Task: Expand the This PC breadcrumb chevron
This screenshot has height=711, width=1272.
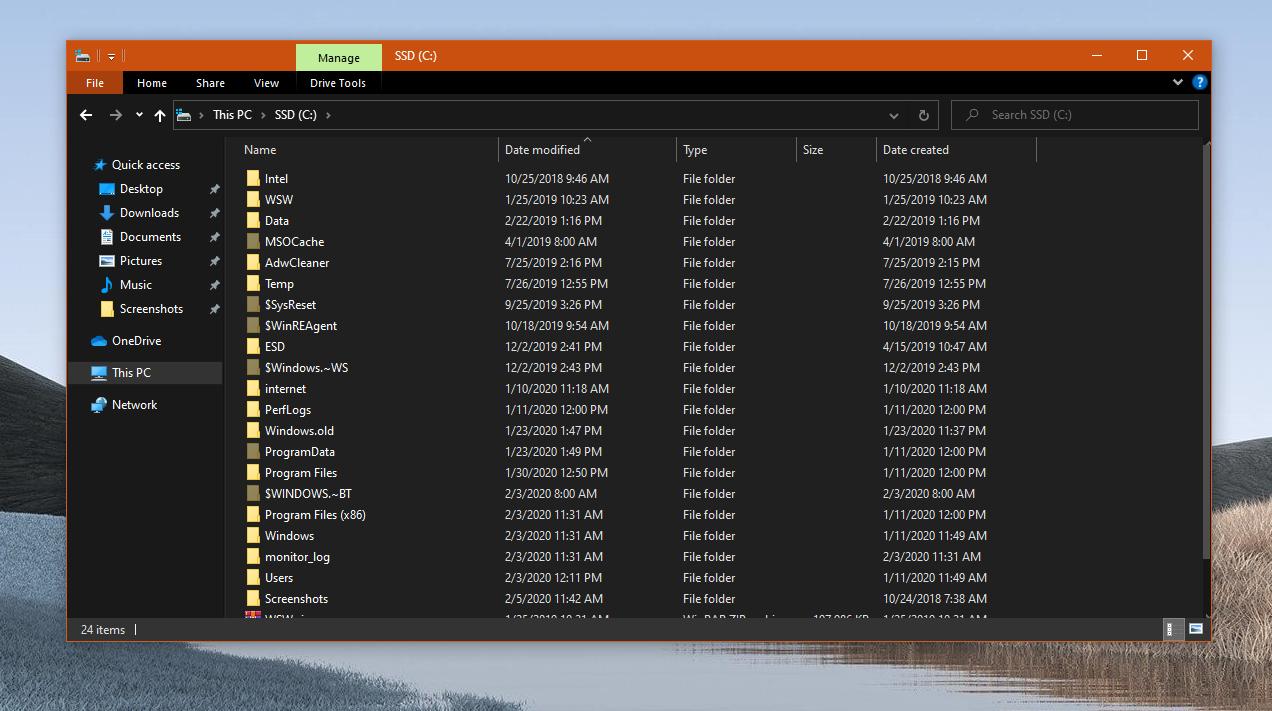Action: coord(263,115)
